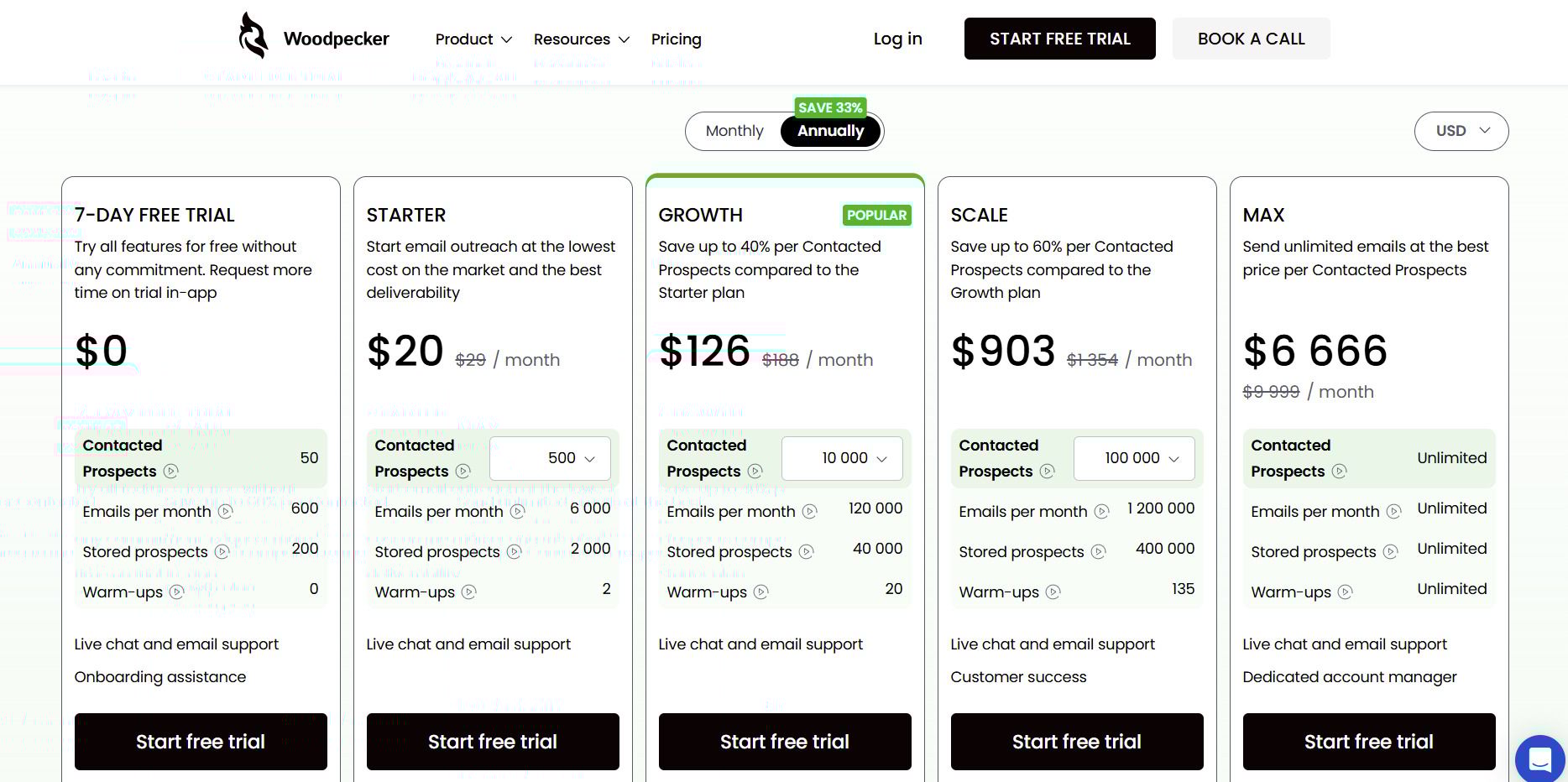1568x782 pixels.
Task: Open the USD currency dropdown
Action: pos(1461,131)
